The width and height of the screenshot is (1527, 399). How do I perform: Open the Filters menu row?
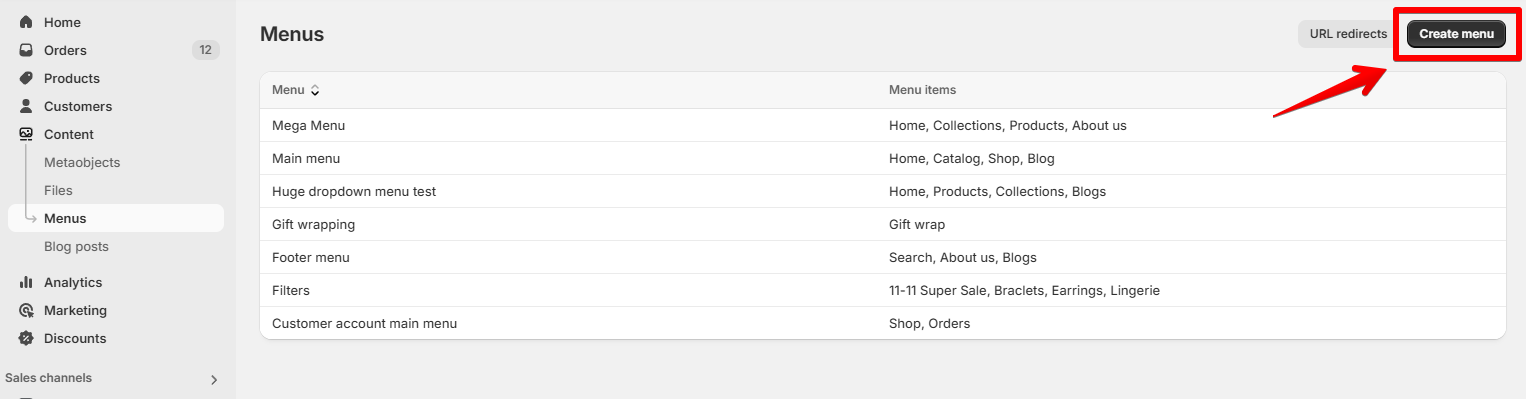click(x=882, y=290)
